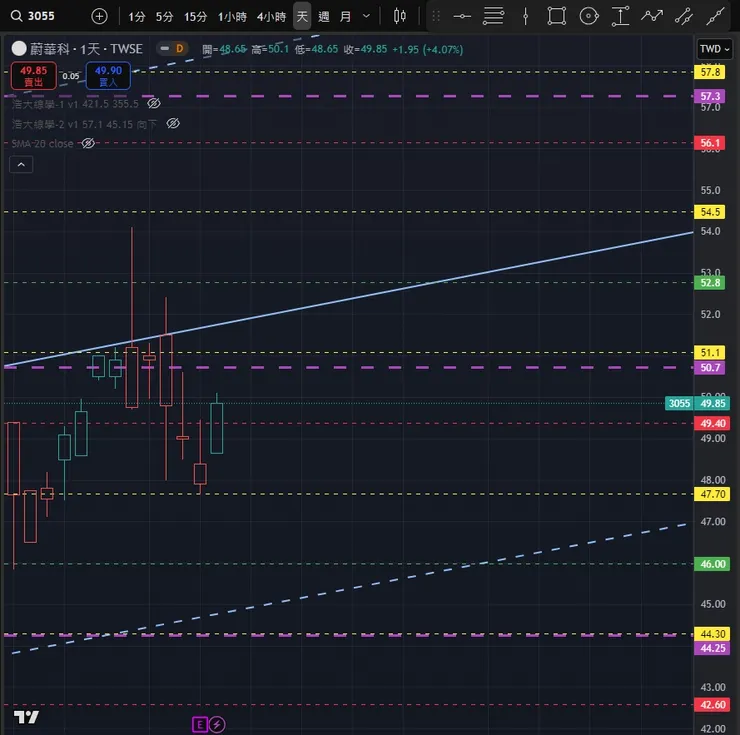This screenshot has height=735, width=740.
Task: Grab the drawing toolbar drag handle
Action: (x=436, y=17)
